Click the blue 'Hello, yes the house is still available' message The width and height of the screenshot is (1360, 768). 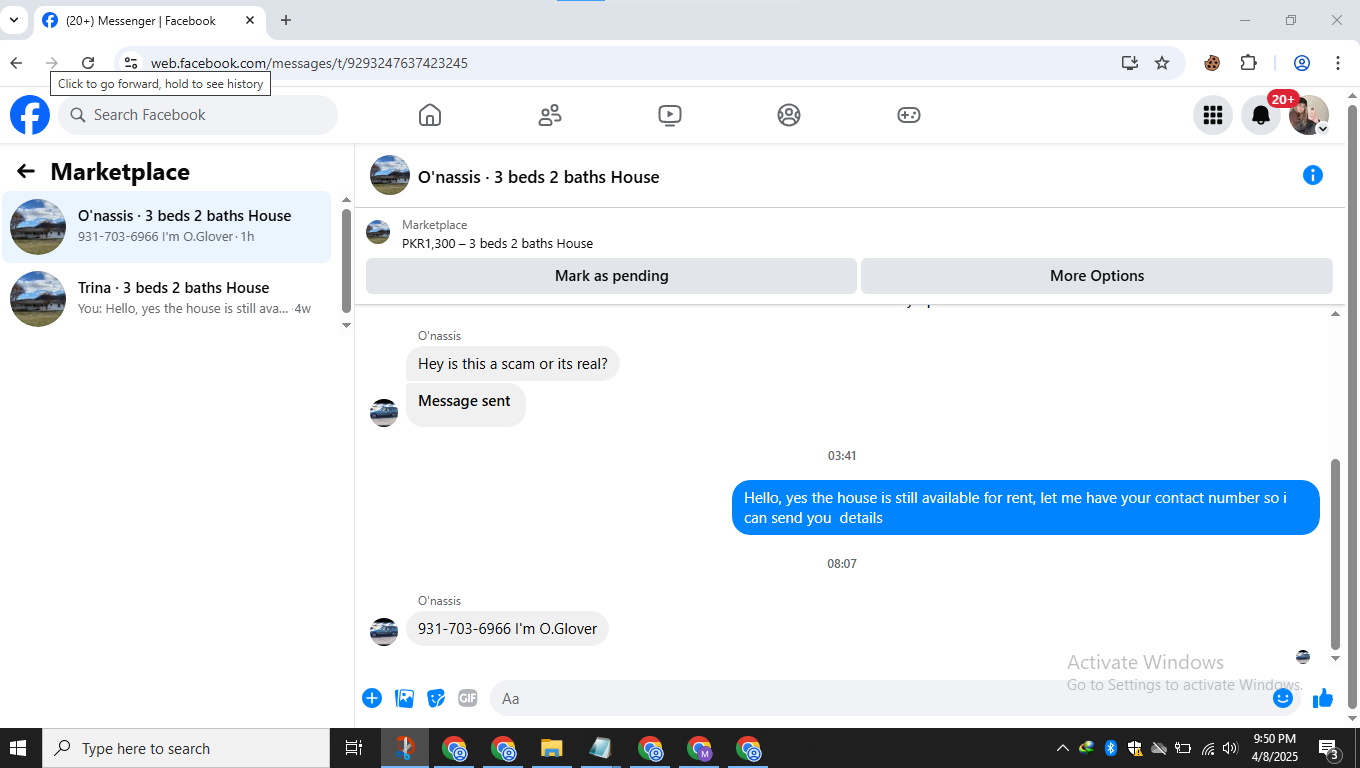pos(1026,507)
